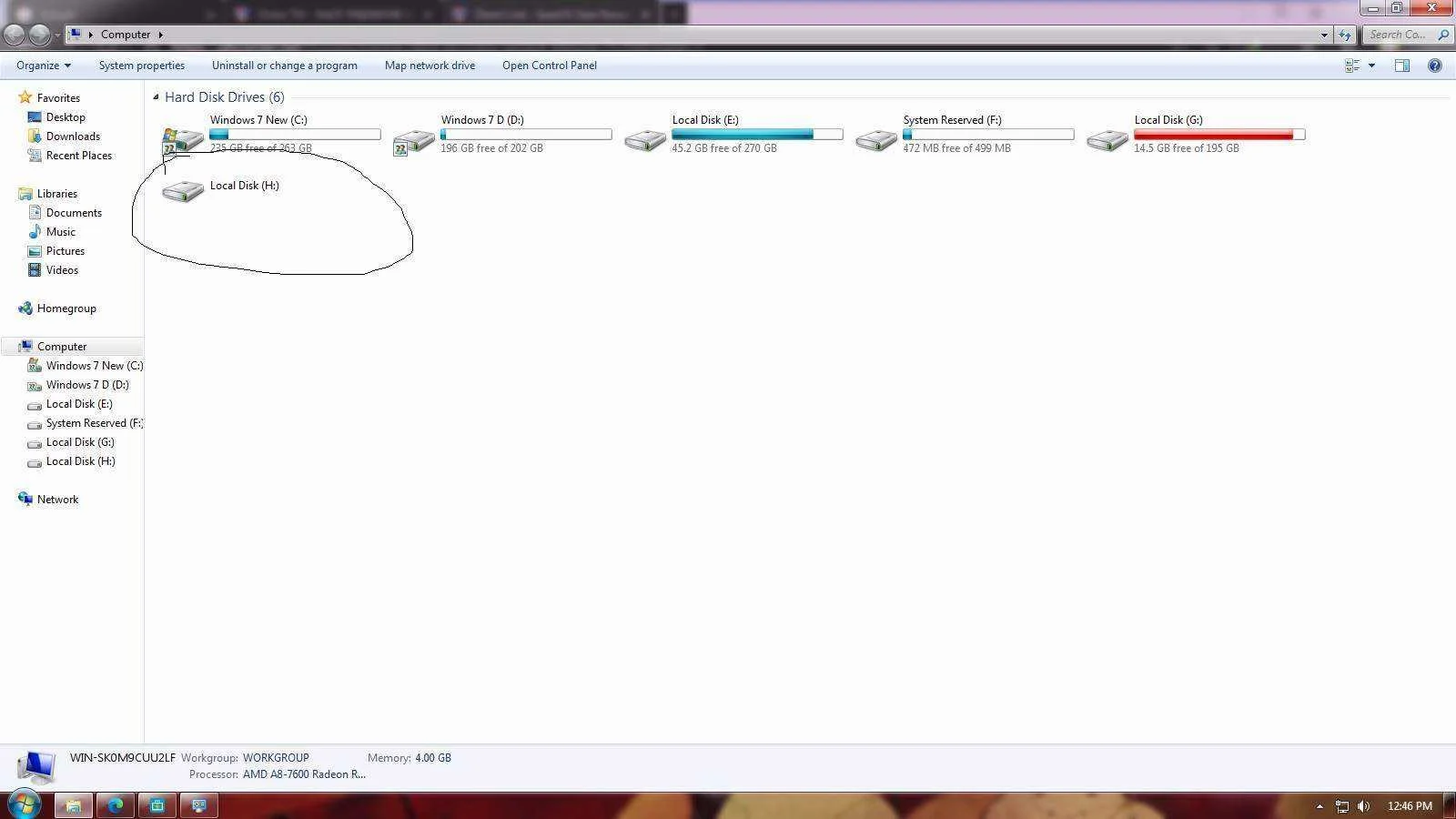Click the Windows 7 New (C:) drive icon
The width and height of the screenshot is (1456, 819).
(183, 141)
